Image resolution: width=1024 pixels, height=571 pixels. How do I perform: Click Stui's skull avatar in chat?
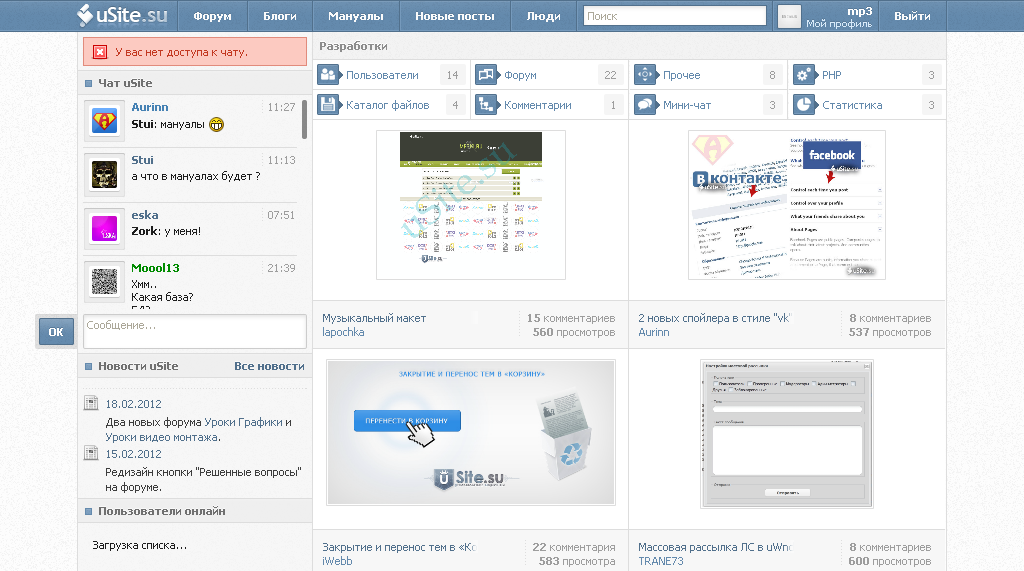pyautogui.click(x=104, y=174)
